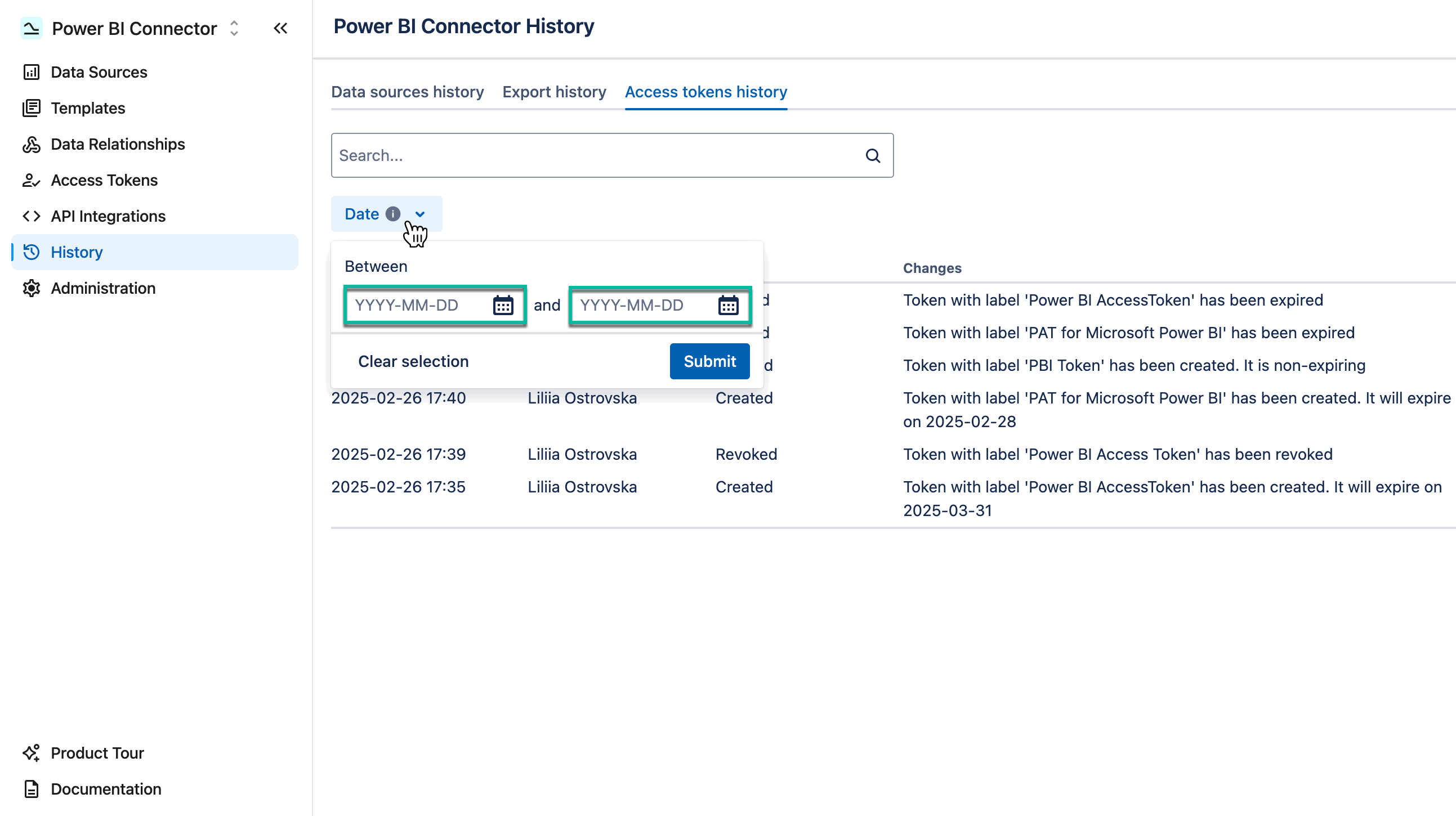Click the Data Relationships icon

31,144
